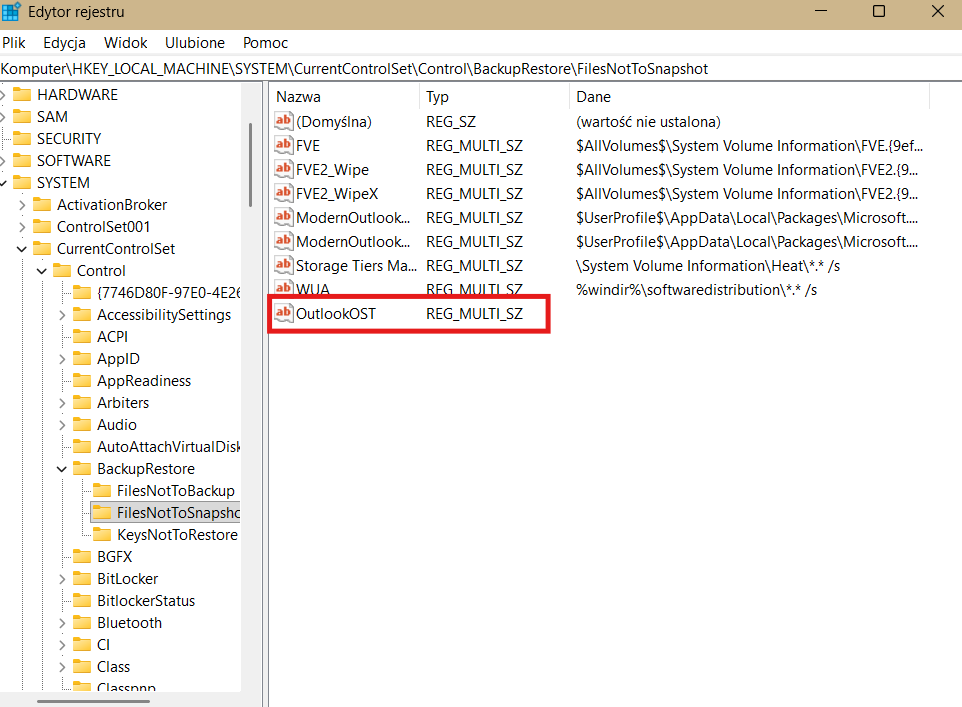Click the Registry Editor app icon in title bar
Viewport: 962px width, 707px height.
(12, 12)
